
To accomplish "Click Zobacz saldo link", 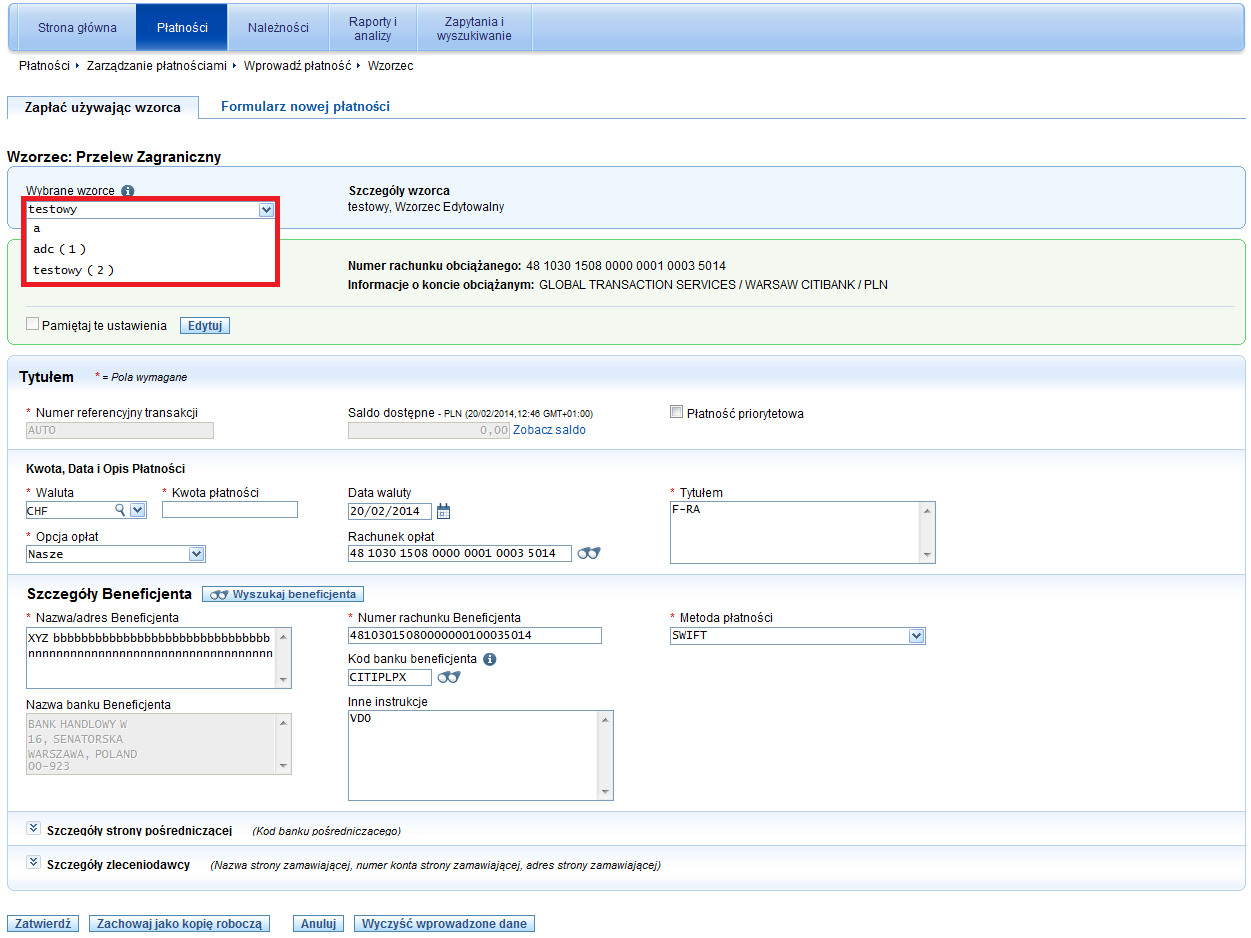I will (549, 430).
